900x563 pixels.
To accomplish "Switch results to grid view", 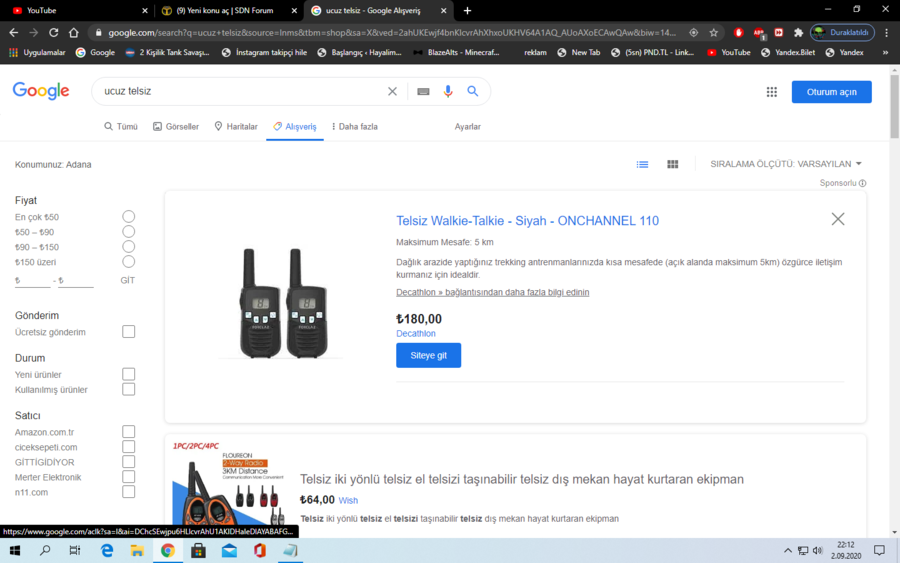I will click(x=673, y=164).
